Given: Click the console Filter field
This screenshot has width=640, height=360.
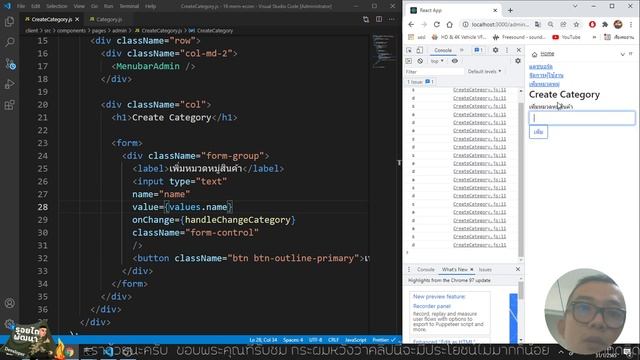Looking at the screenshot, I should (x=434, y=71).
